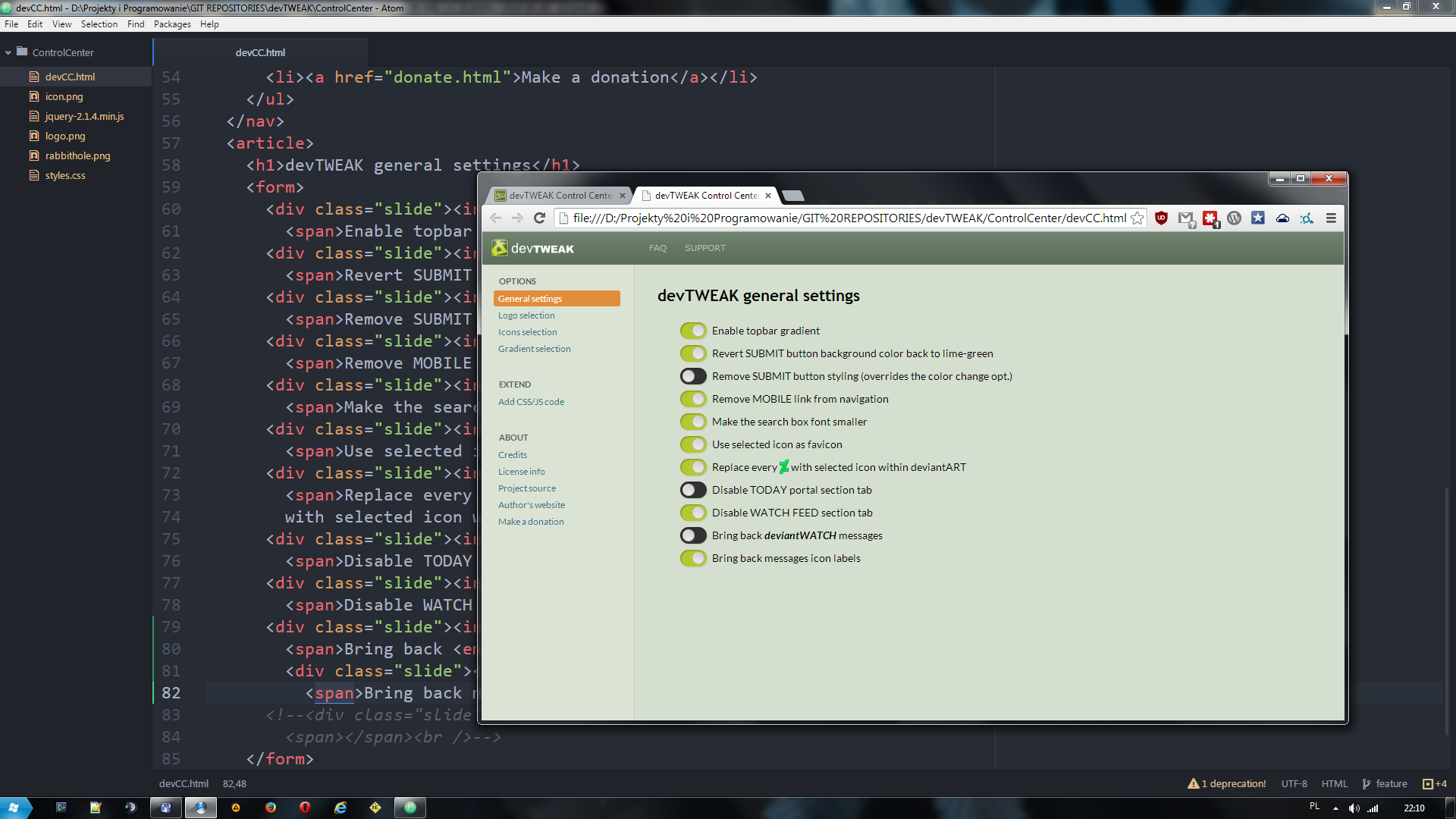Open Firefox from the taskbar
The height and width of the screenshot is (819, 1456).
[x=271, y=808]
